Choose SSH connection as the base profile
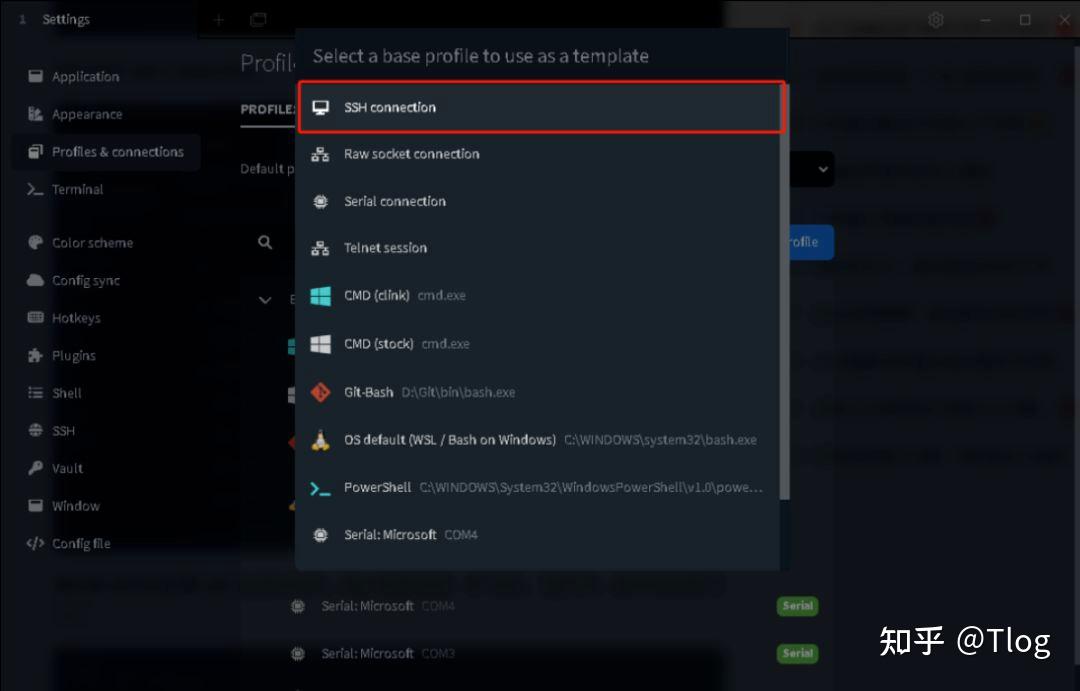 coord(541,107)
